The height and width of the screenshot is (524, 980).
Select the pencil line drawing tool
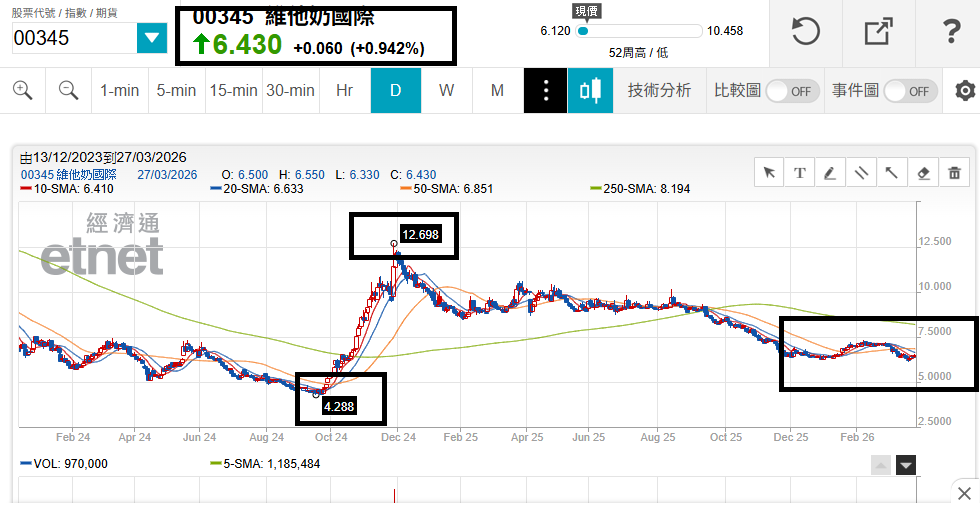[x=830, y=173]
